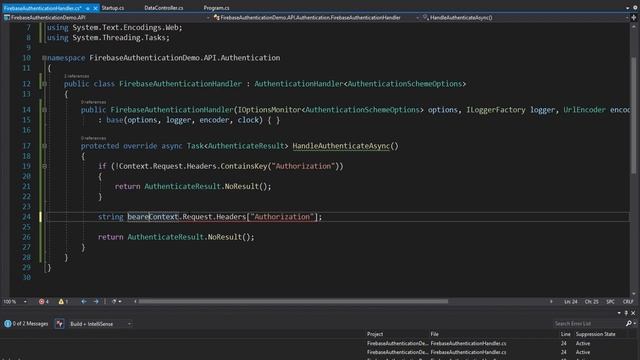Click the horizontal scrollbar right arrow
Image resolution: width=640 pixels, height=360 pixels.
tap(551, 302)
